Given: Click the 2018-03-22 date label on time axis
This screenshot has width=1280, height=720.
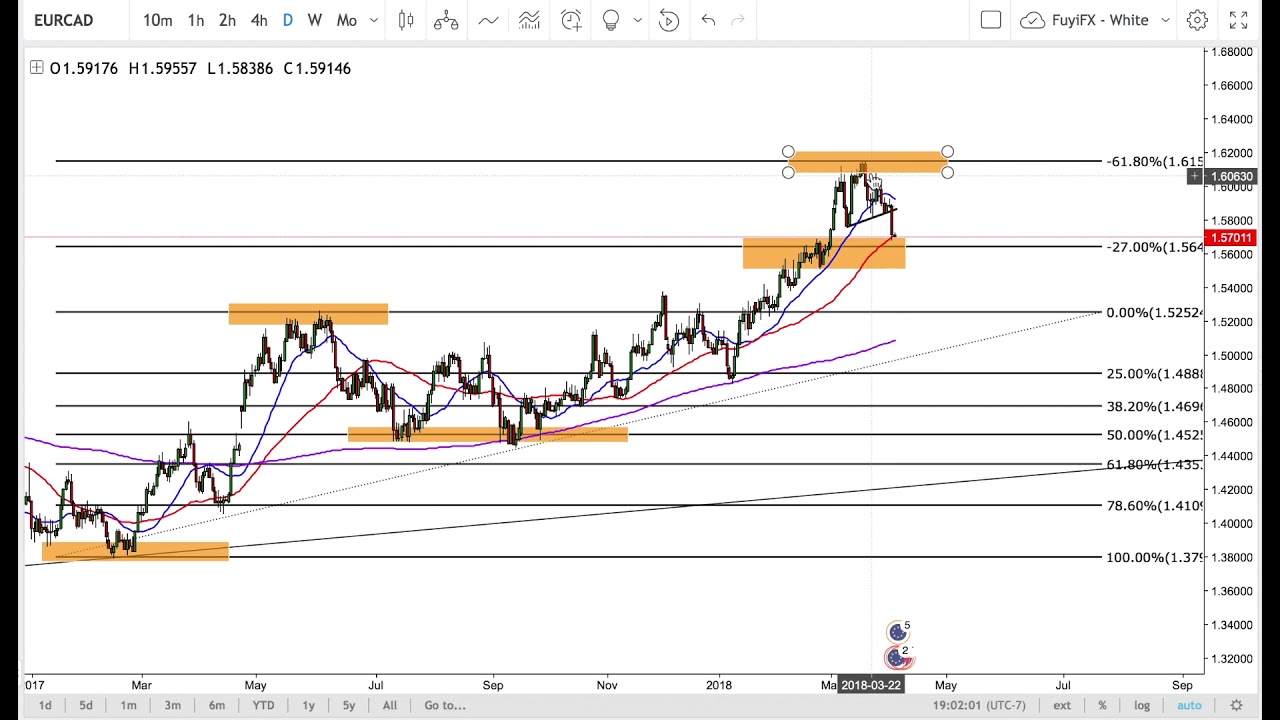Looking at the screenshot, I should (x=871, y=685).
